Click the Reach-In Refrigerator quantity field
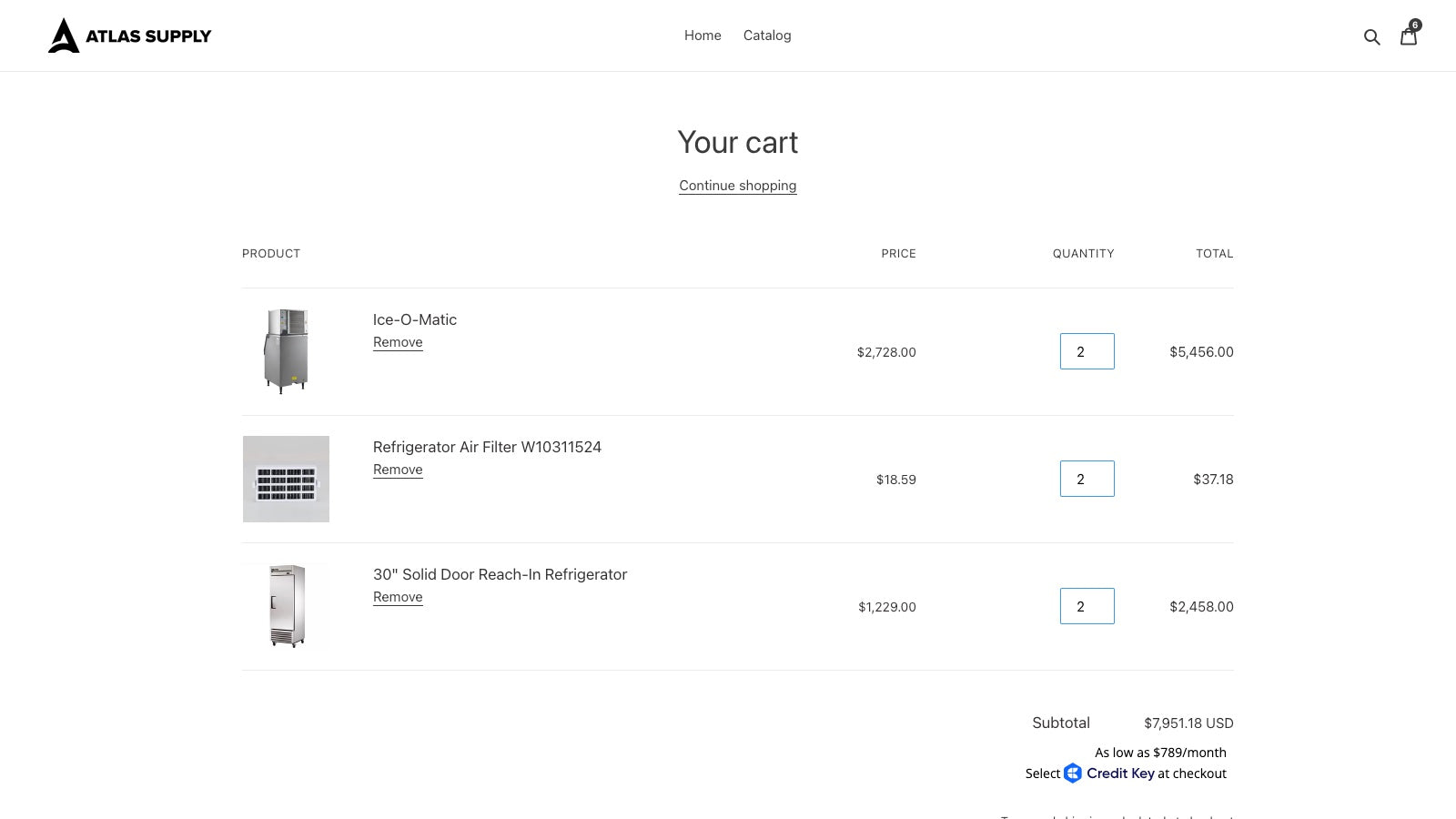This screenshot has width=1456, height=819. click(1087, 606)
